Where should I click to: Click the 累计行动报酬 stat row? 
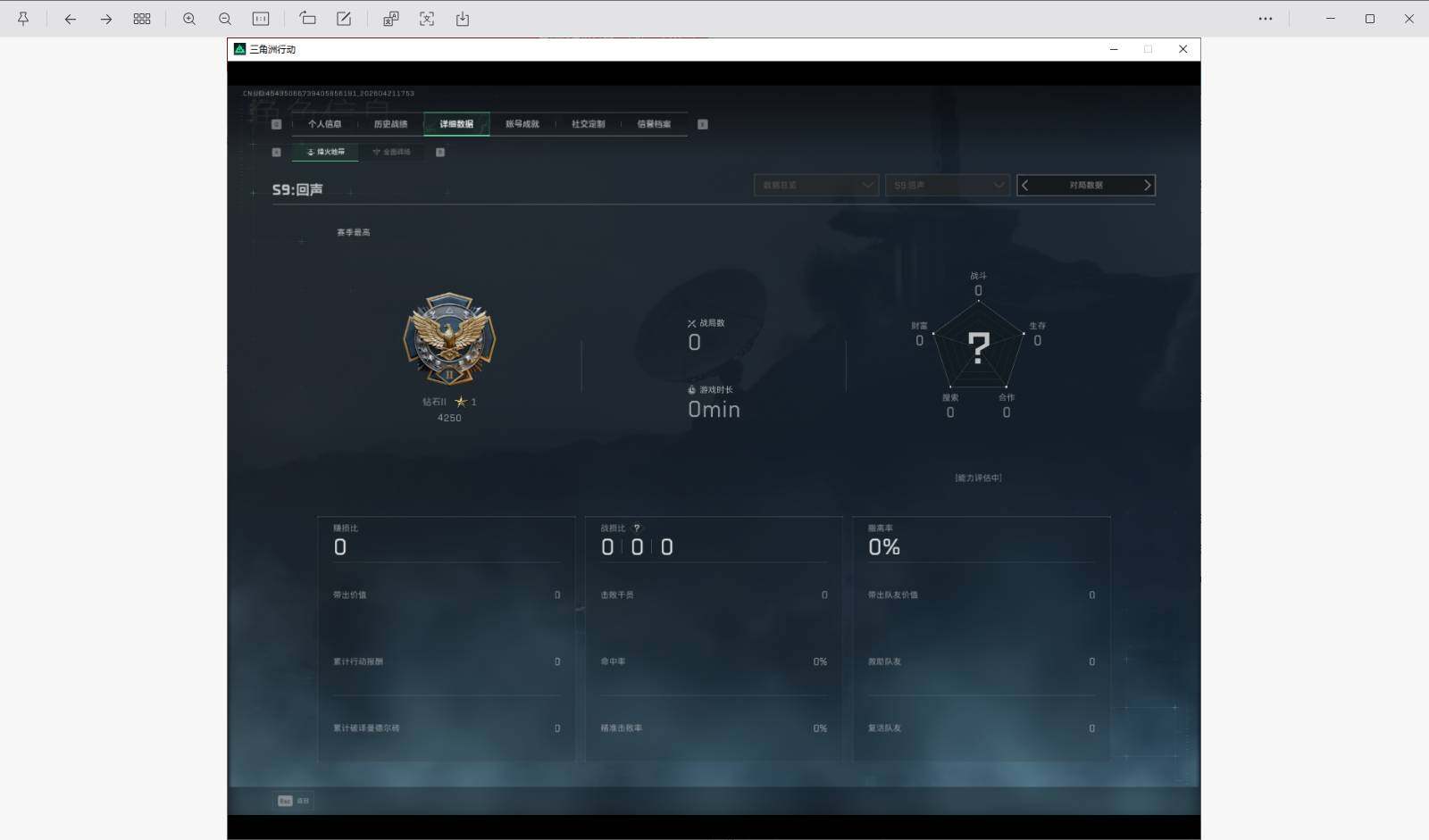coord(447,661)
